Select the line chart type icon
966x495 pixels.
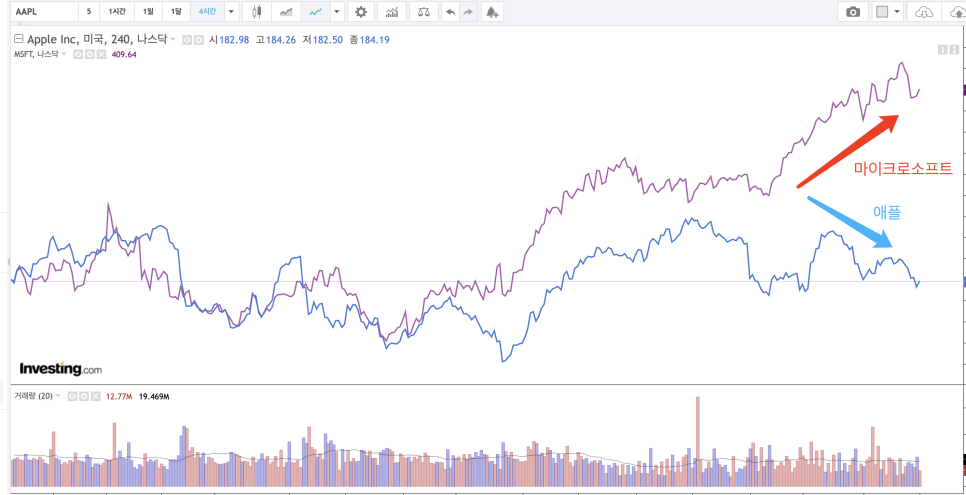point(315,12)
